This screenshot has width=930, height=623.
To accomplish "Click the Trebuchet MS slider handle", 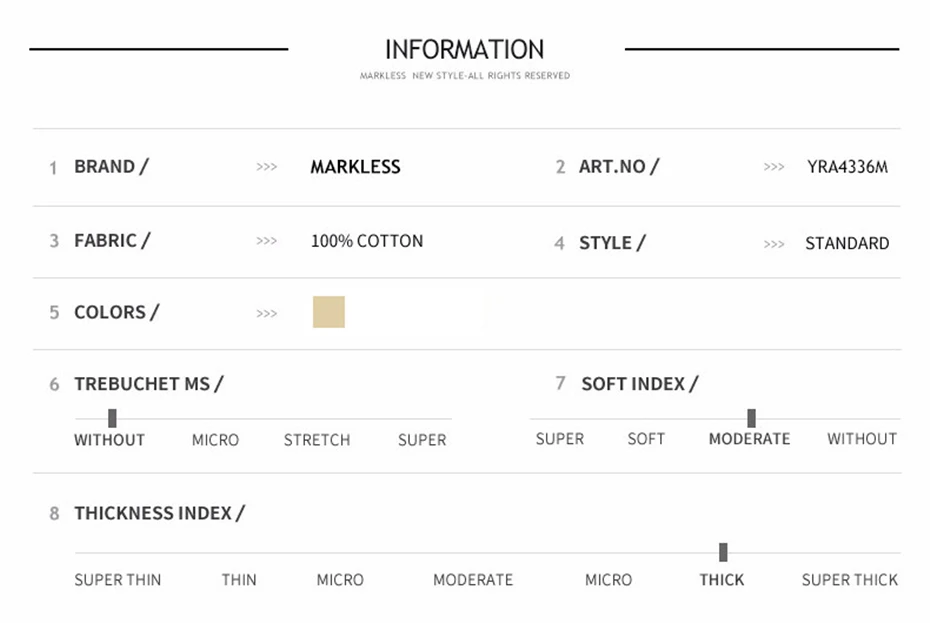I will point(112,418).
